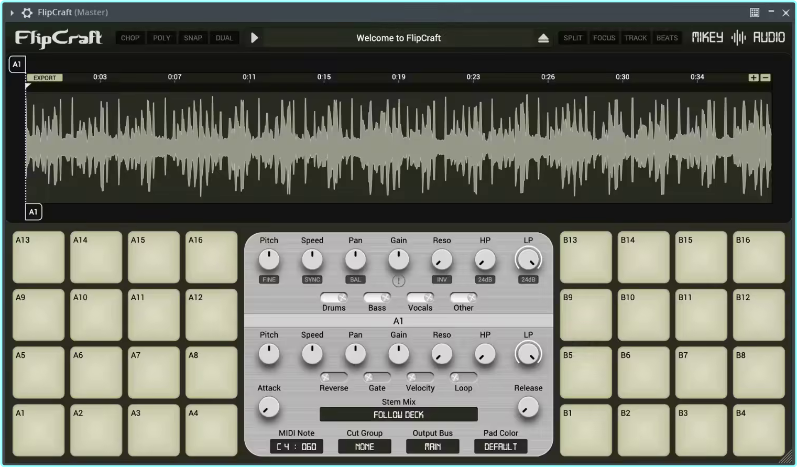Click the waveform display

[x=399, y=145]
